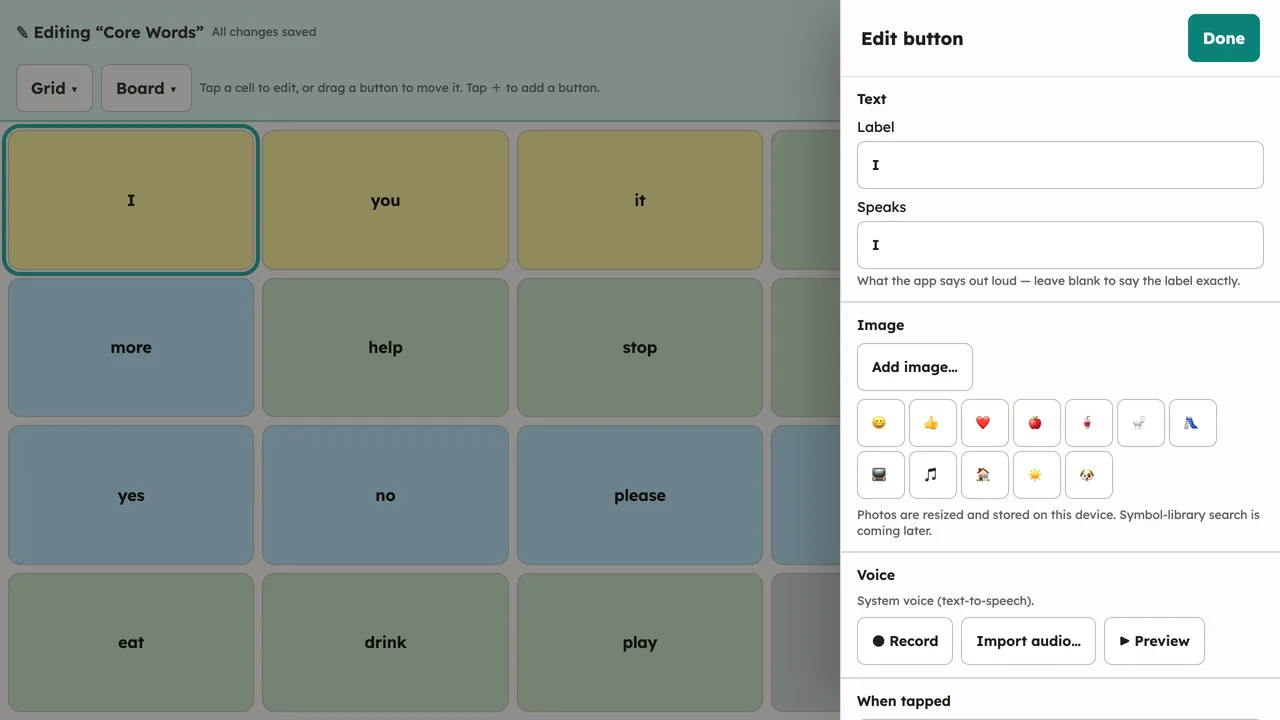
Task: Pick the dog face emoji image
Action: [x=1089, y=475]
